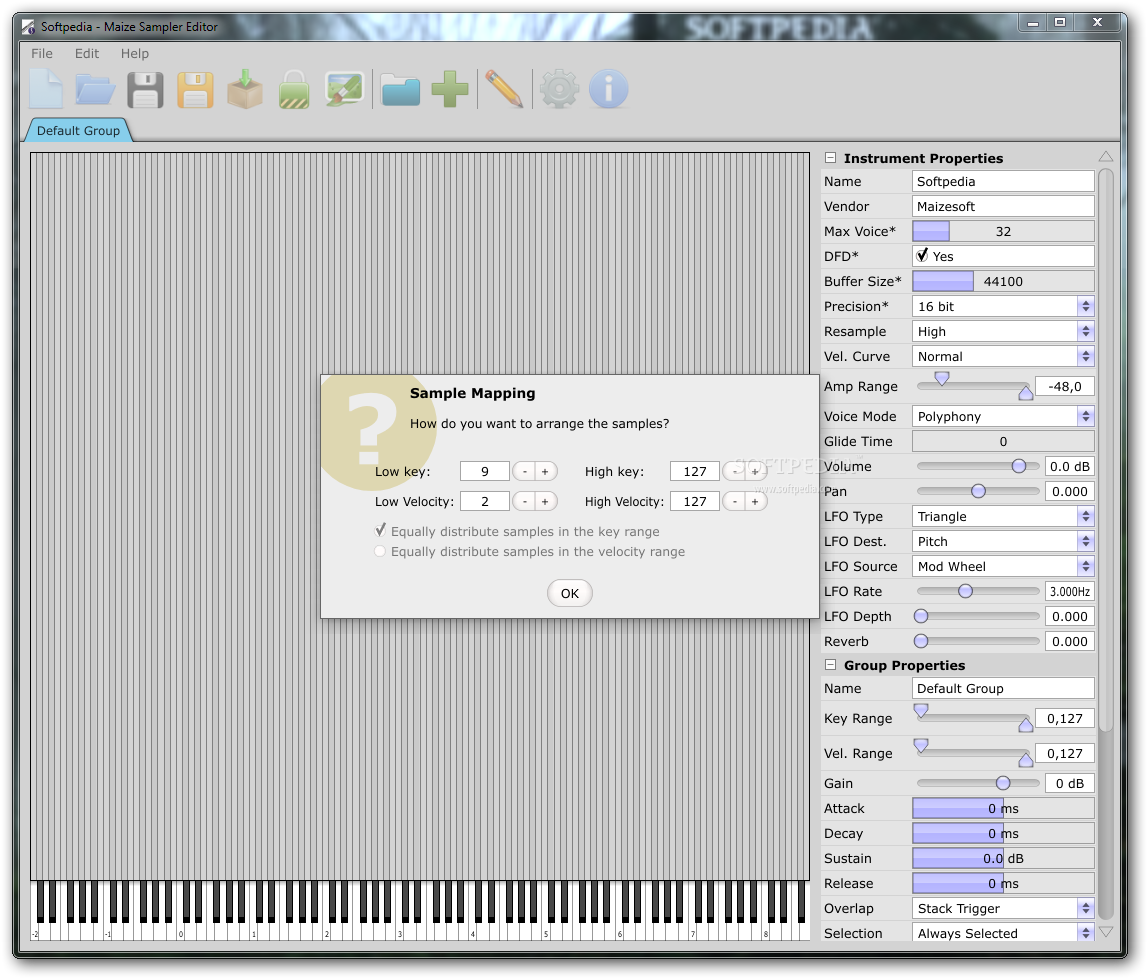The height and width of the screenshot is (979, 1148).
Task: Click the LFO Rate slider handle
Action: [966, 591]
